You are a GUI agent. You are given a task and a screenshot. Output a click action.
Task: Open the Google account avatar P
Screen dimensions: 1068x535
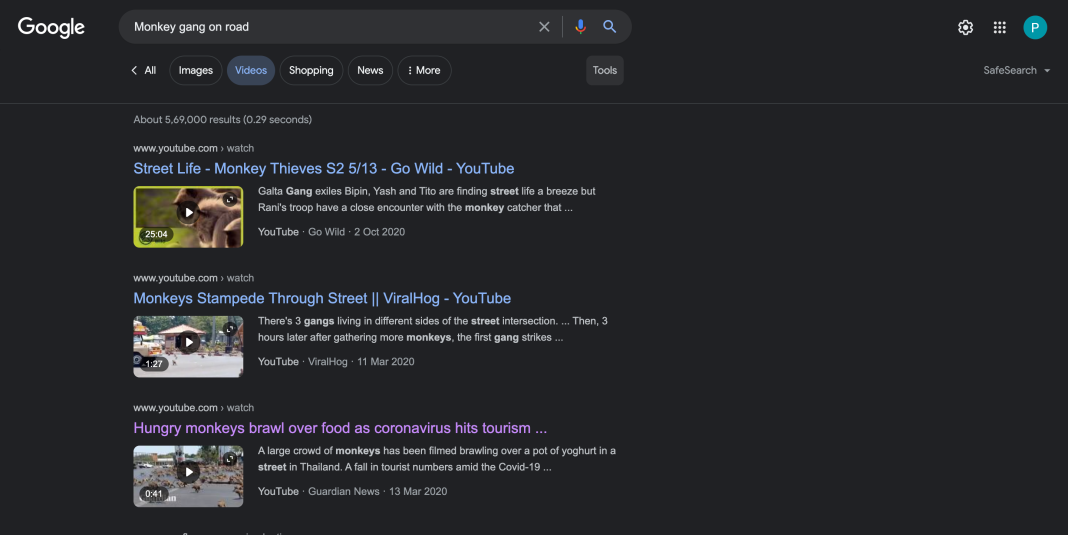click(x=1035, y=27)
